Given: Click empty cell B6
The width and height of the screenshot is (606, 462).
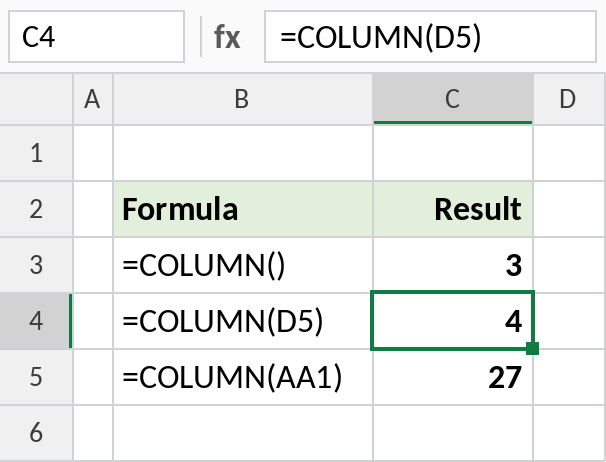Looking at the screenshot, I should (x=243, y=433).
